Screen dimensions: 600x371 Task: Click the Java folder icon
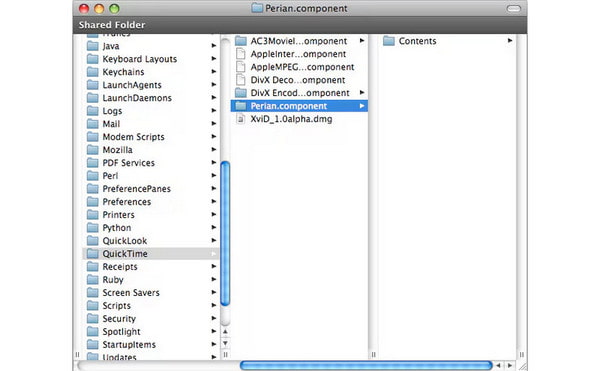93,46
